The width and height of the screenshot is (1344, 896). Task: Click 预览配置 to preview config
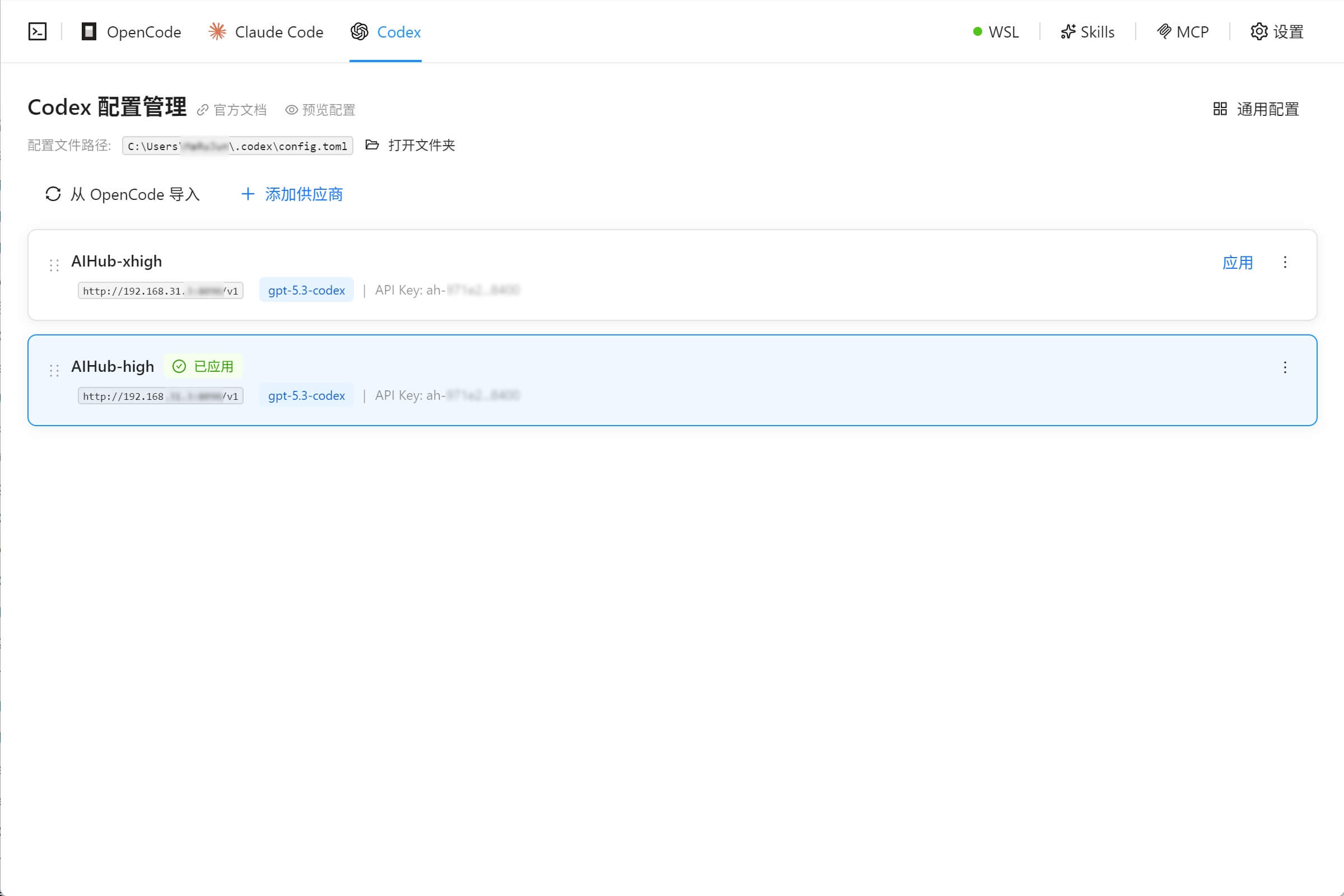coord(320,110)
